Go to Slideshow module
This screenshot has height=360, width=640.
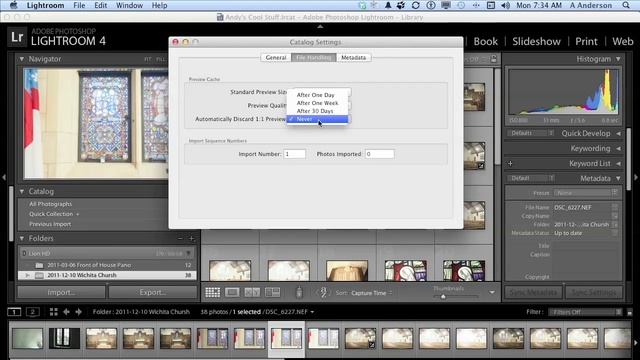point(536,41)
